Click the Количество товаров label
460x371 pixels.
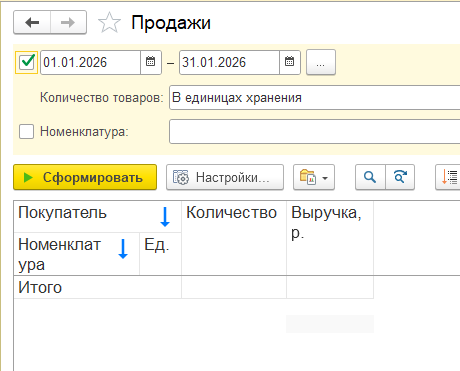[x=102, y=98]
